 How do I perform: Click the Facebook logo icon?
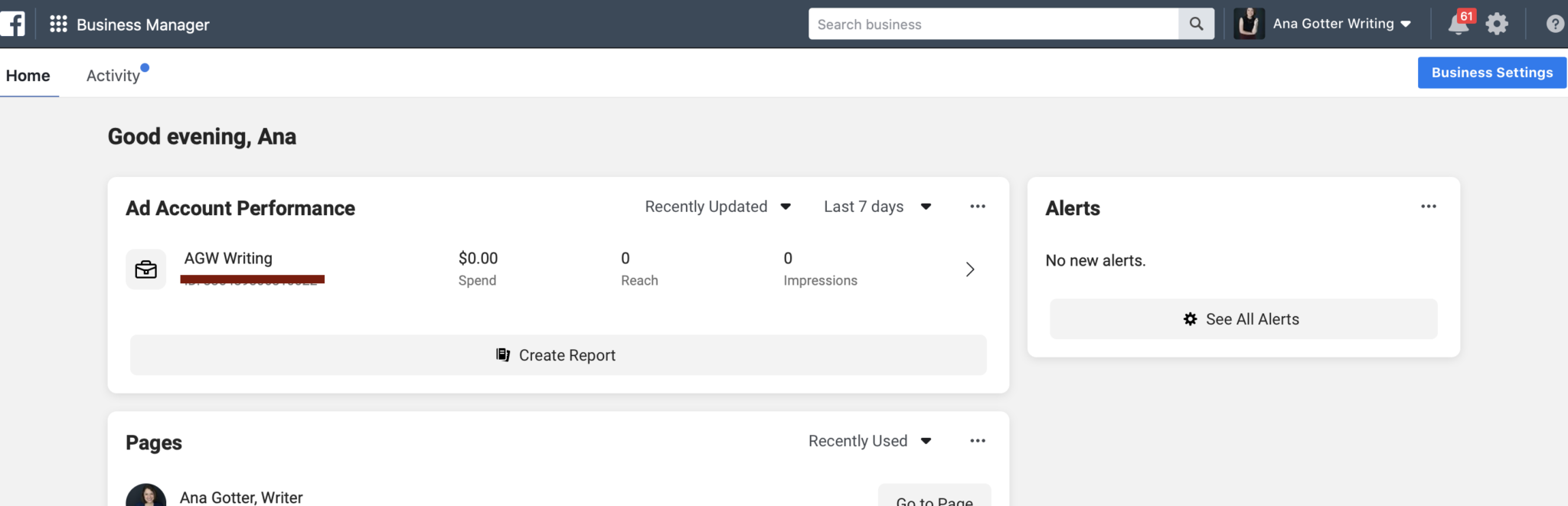point(12,24)
